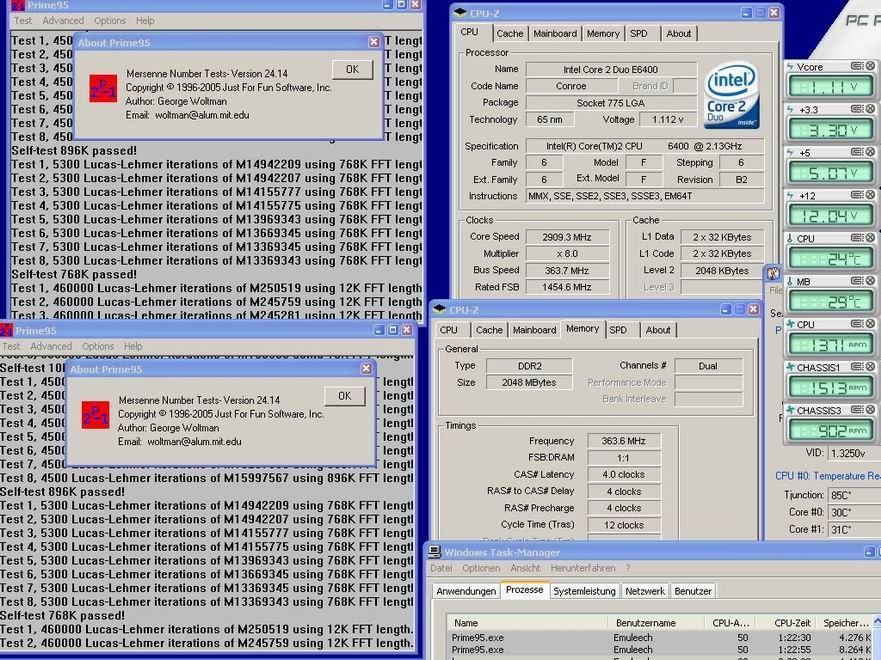Open the Herunterfahren menu in Task-Manager
The image size is (881, 660).
point(583,568)
